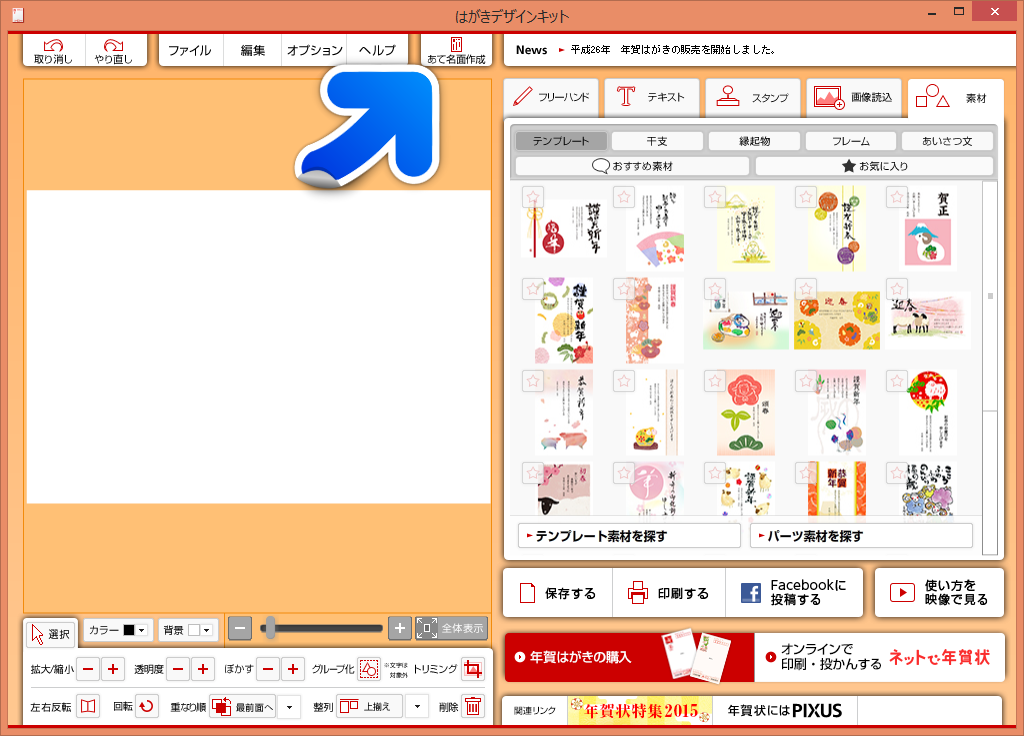
Task: Click the trimming crop icon
Action: click(x=473, y=669)
